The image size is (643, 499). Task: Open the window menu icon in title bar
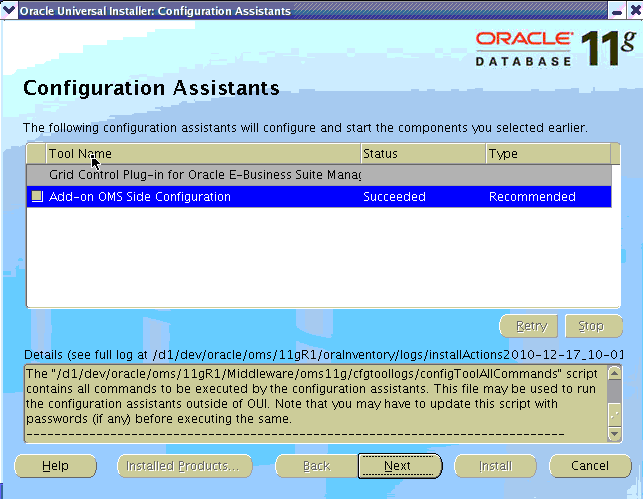9,10
